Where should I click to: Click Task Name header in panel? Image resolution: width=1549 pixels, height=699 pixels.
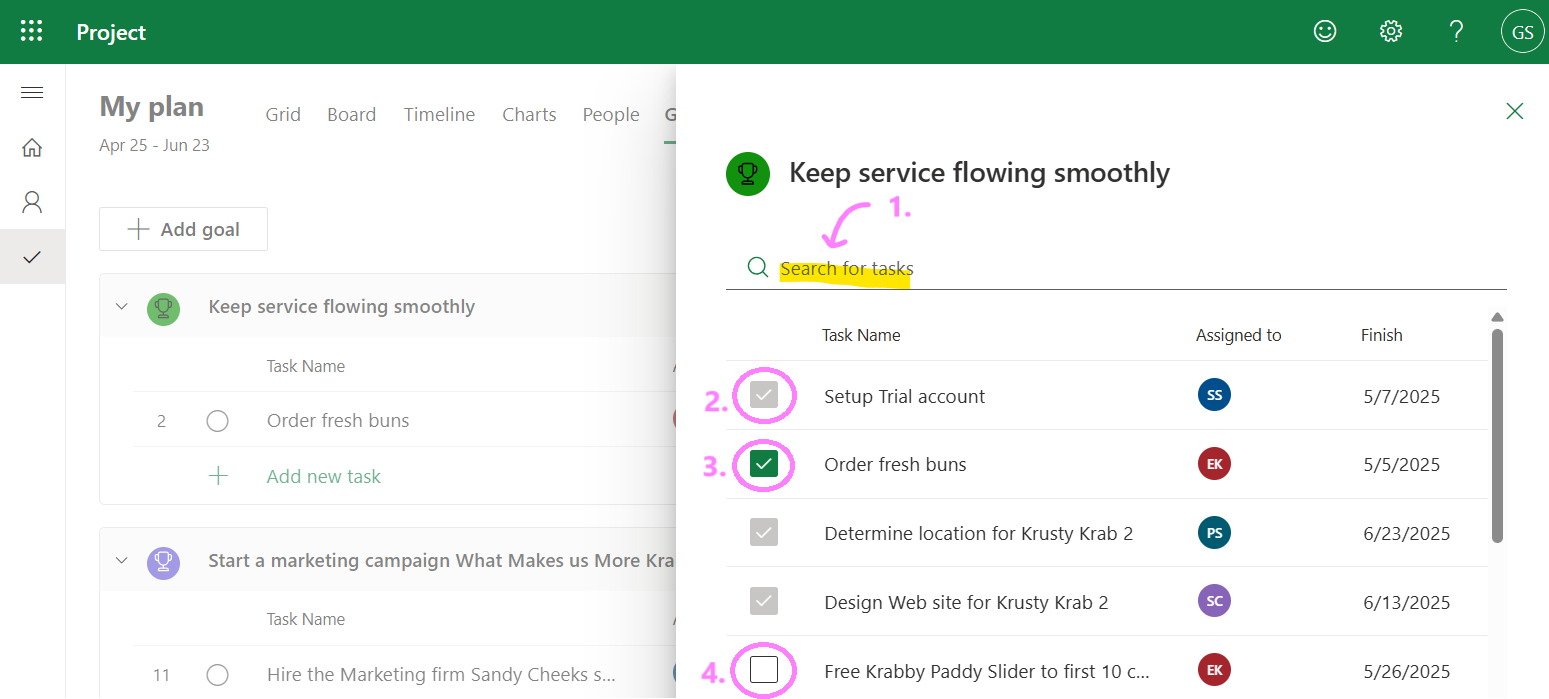(x=861, y=335)
